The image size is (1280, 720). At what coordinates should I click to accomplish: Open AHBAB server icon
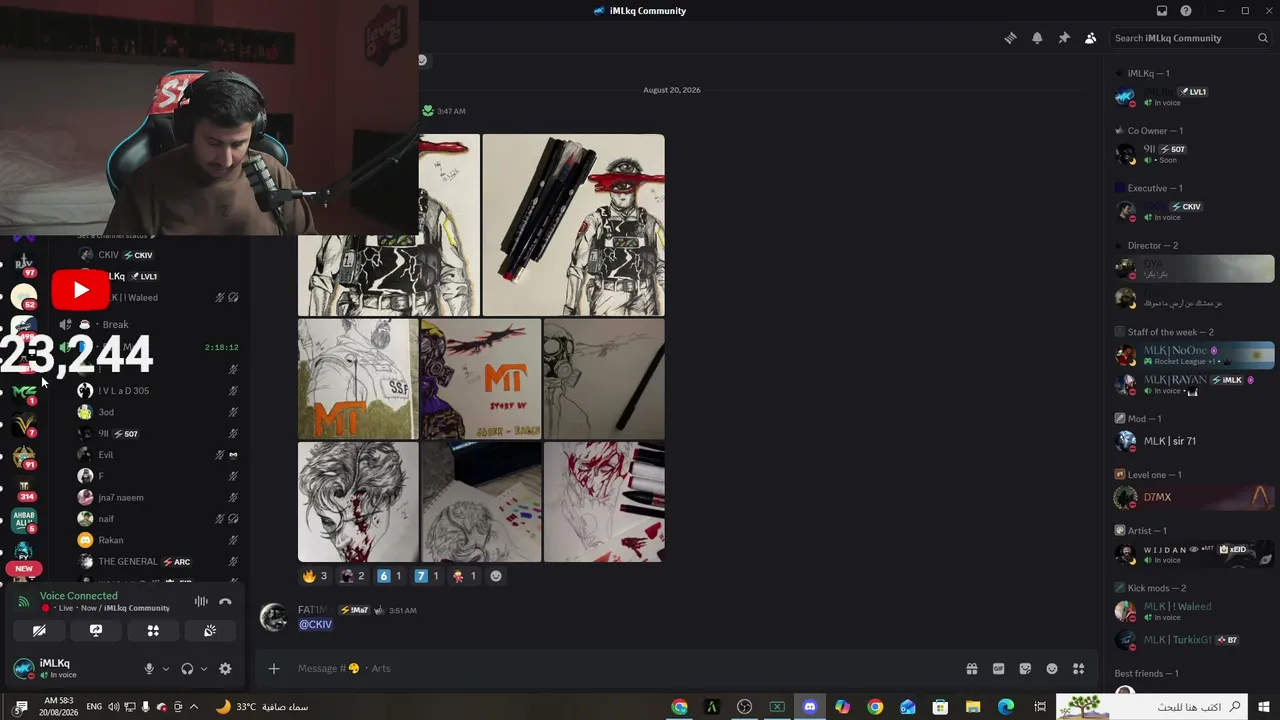tap(24, 520)
